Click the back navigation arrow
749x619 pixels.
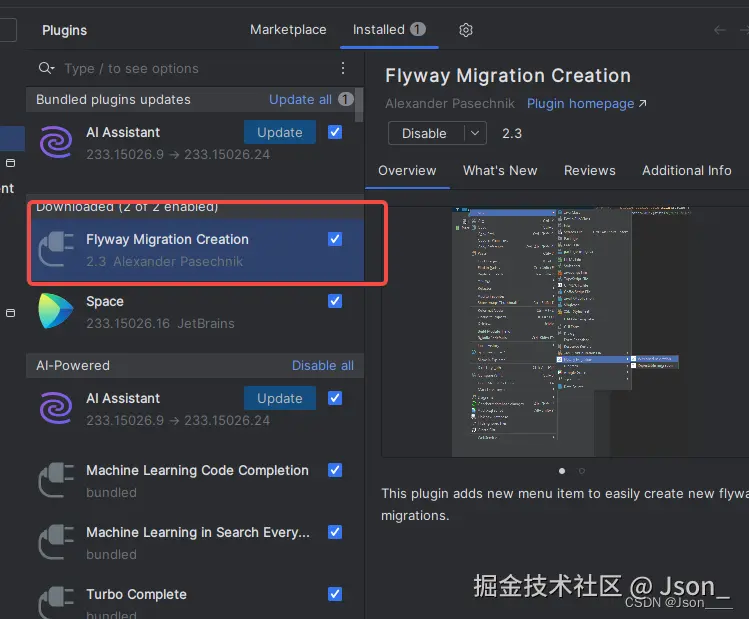point(720,30)
